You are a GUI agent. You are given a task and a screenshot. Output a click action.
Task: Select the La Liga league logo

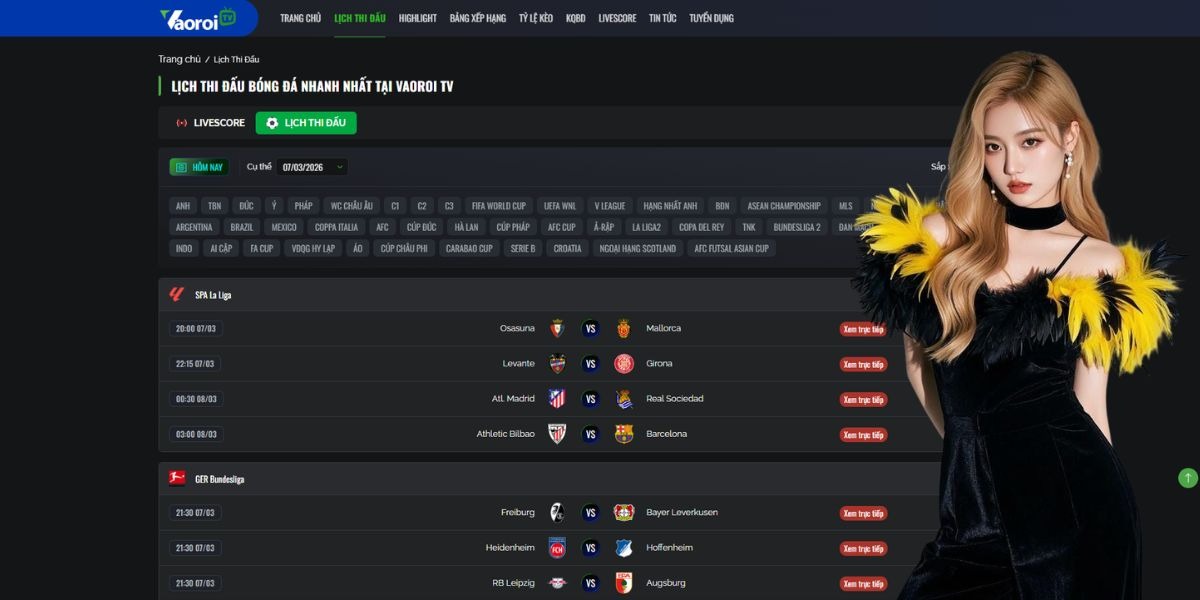177,294
